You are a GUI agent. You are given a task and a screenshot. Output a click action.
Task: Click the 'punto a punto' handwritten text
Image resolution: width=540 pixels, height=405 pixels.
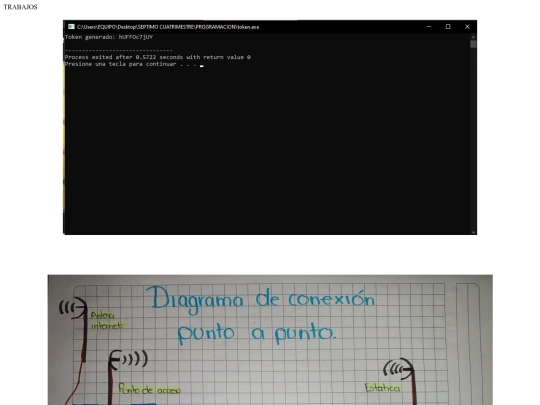click(x=257, y=333)
